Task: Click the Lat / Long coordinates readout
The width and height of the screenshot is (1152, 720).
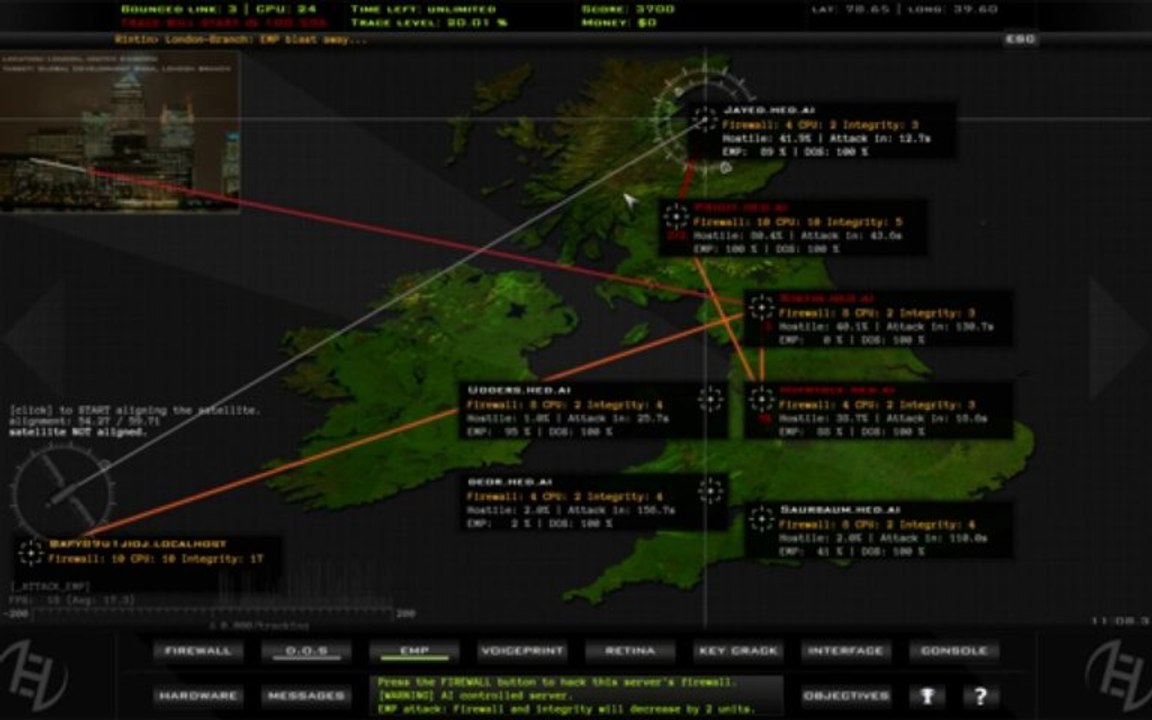Action: point(904,10)
